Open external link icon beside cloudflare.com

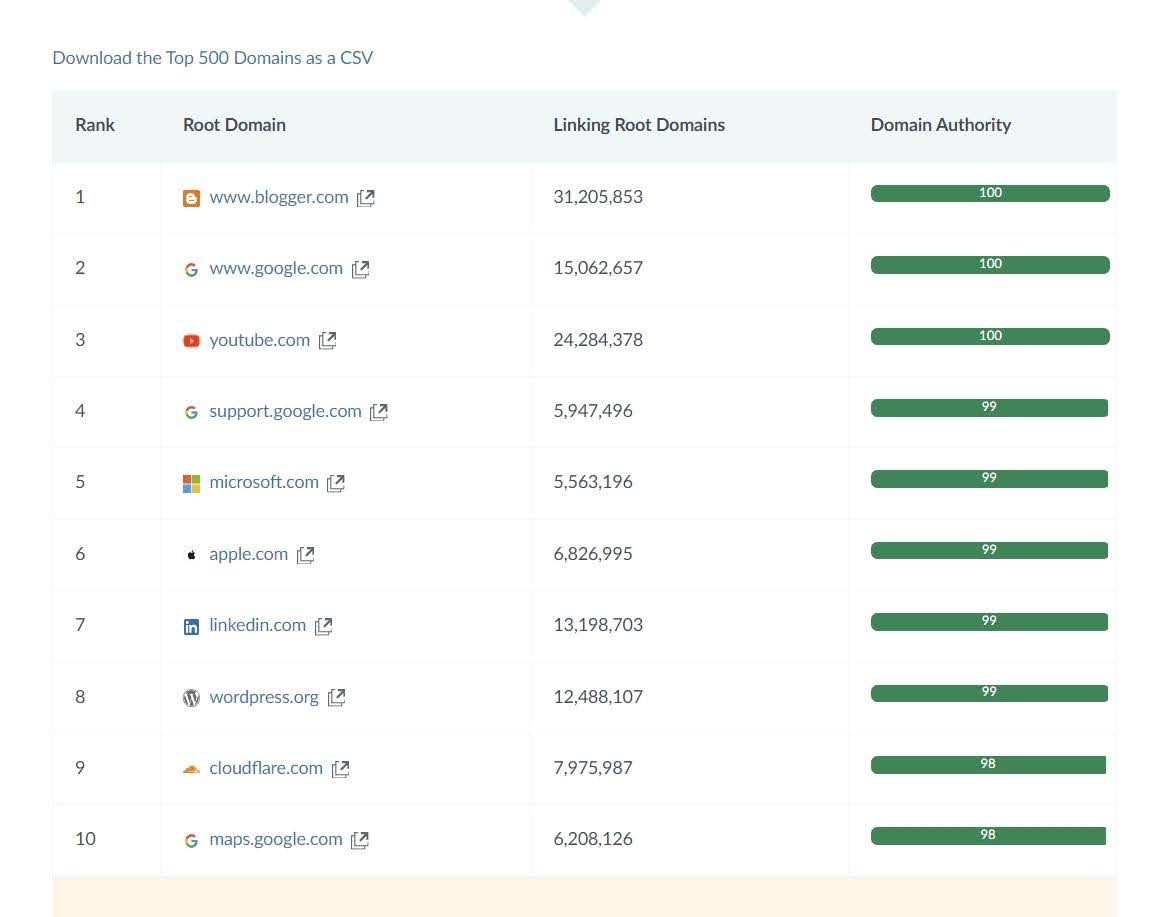tap(340, 769)
